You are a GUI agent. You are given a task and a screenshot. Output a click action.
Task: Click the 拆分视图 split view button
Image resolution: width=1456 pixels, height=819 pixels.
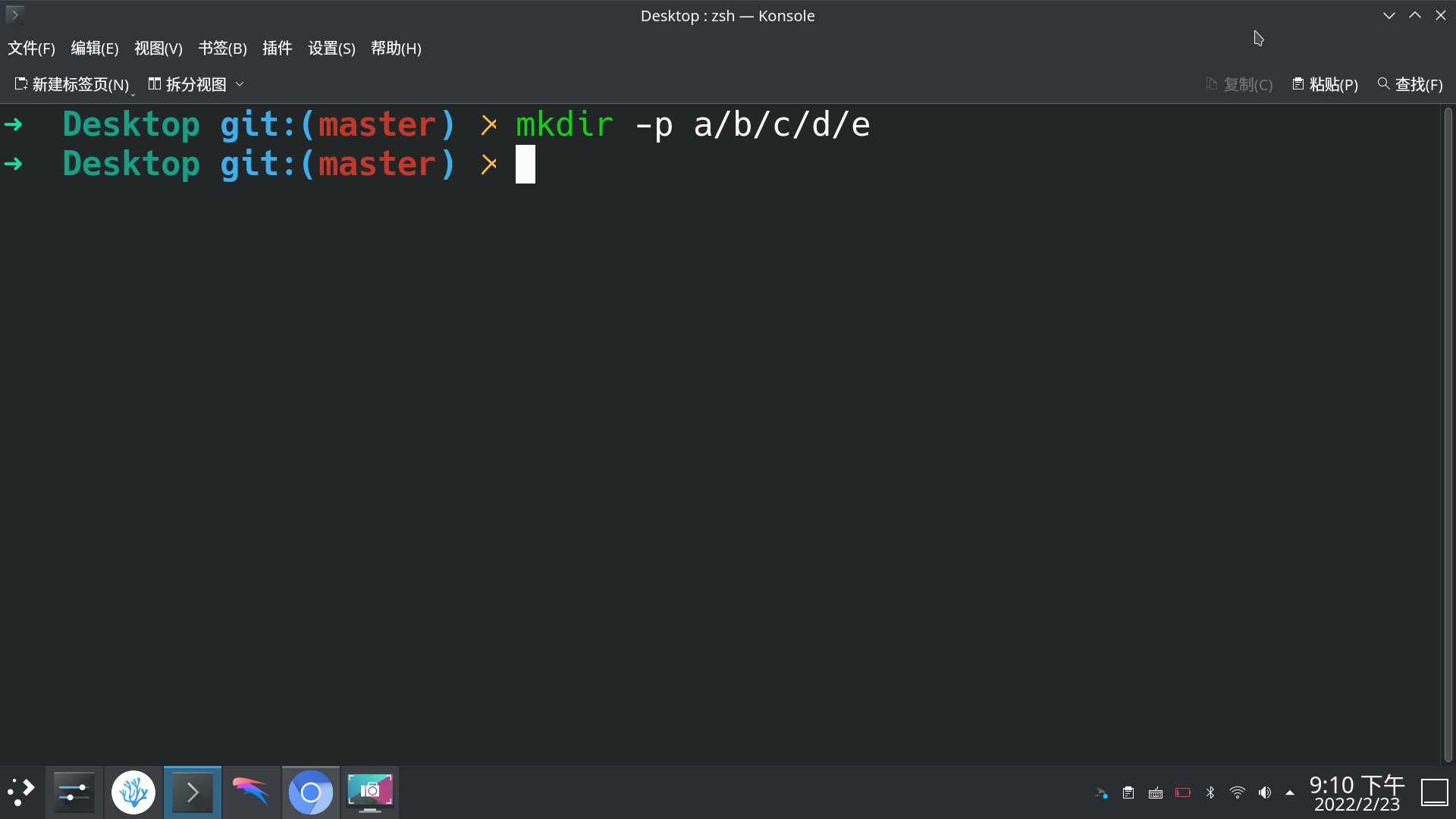point(187,84)
